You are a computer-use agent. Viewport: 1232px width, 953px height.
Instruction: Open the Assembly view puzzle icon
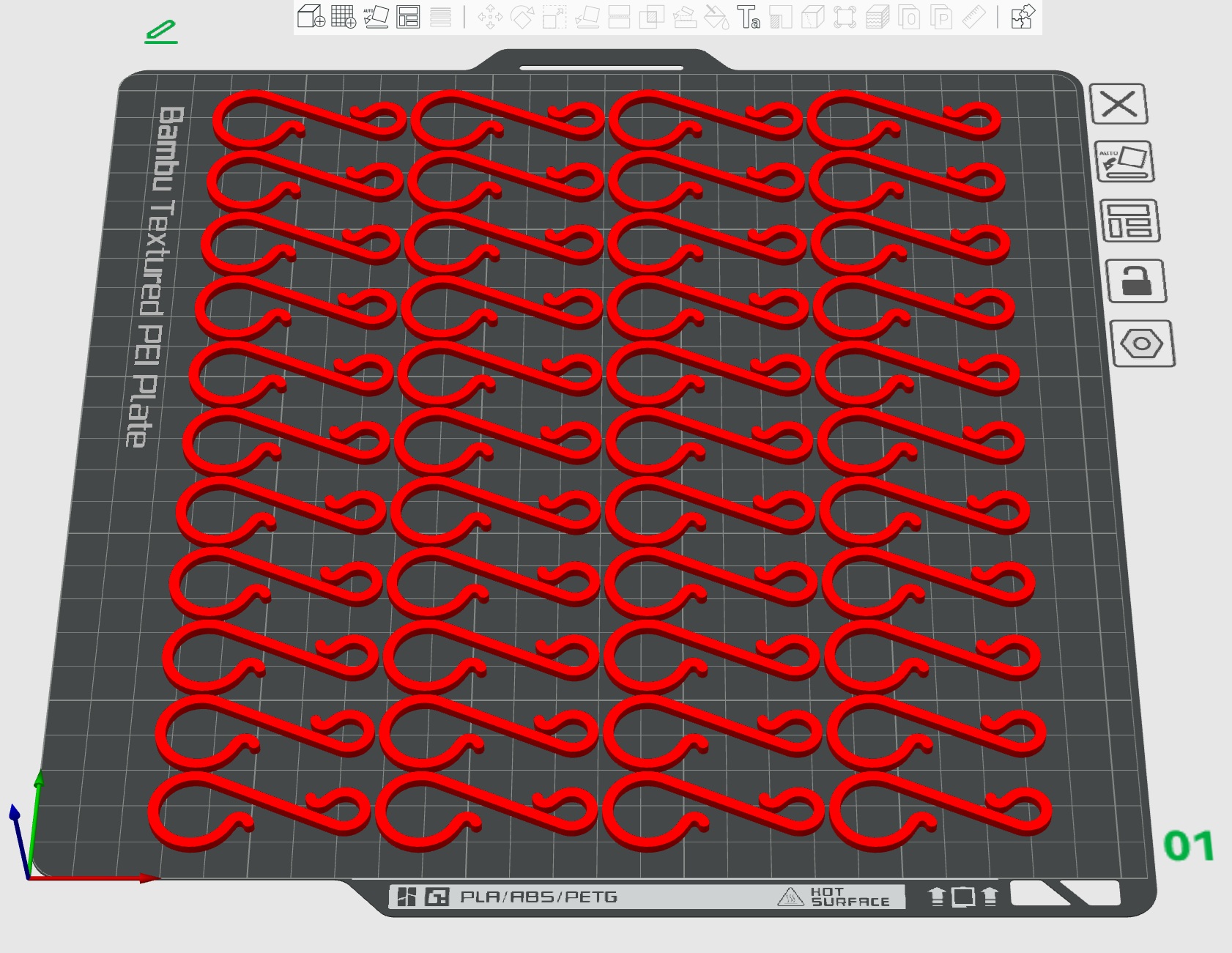(1022, 16)
